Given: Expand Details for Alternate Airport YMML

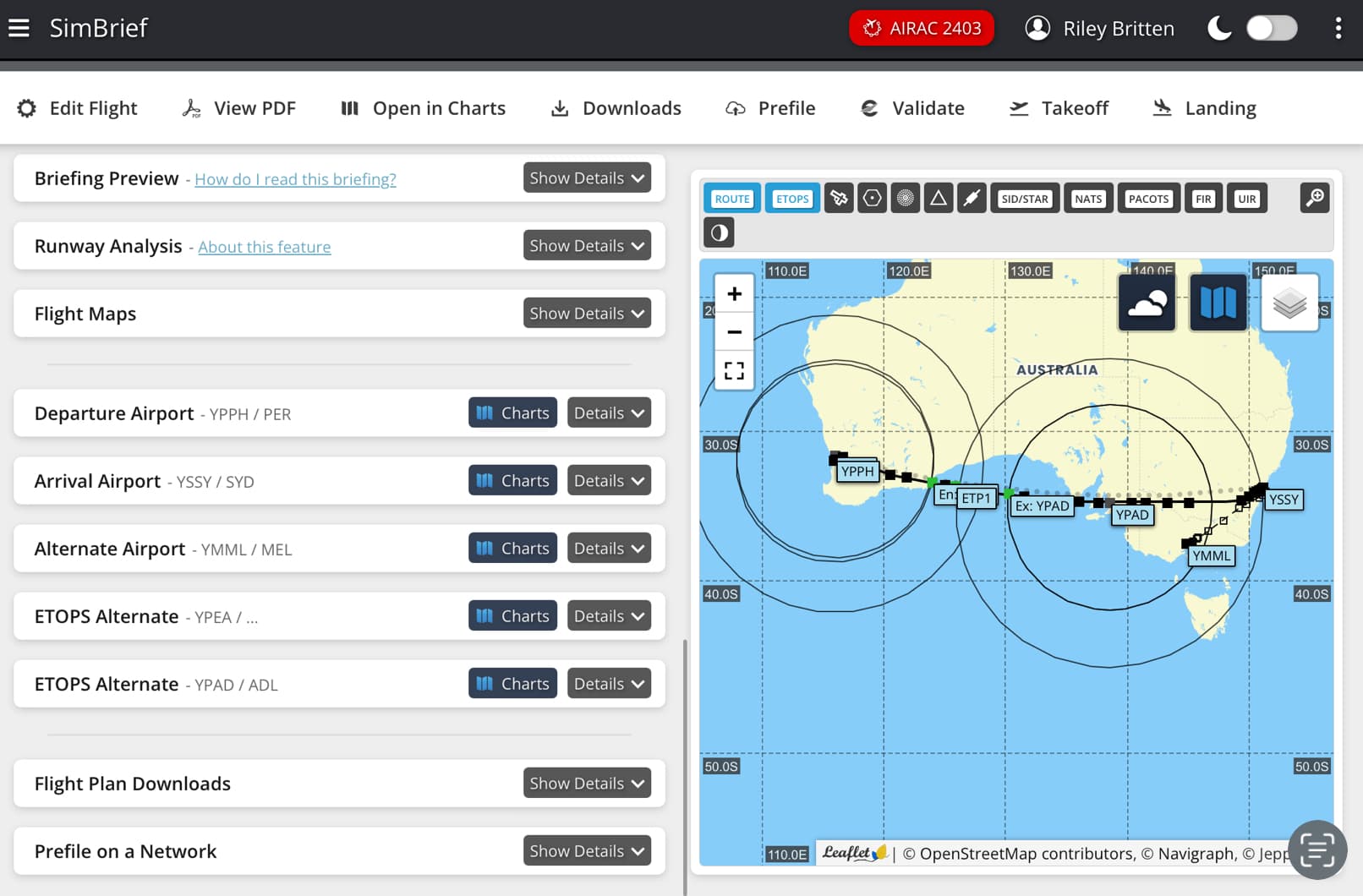Looking at the screenshot, I should tap(609, 548).
